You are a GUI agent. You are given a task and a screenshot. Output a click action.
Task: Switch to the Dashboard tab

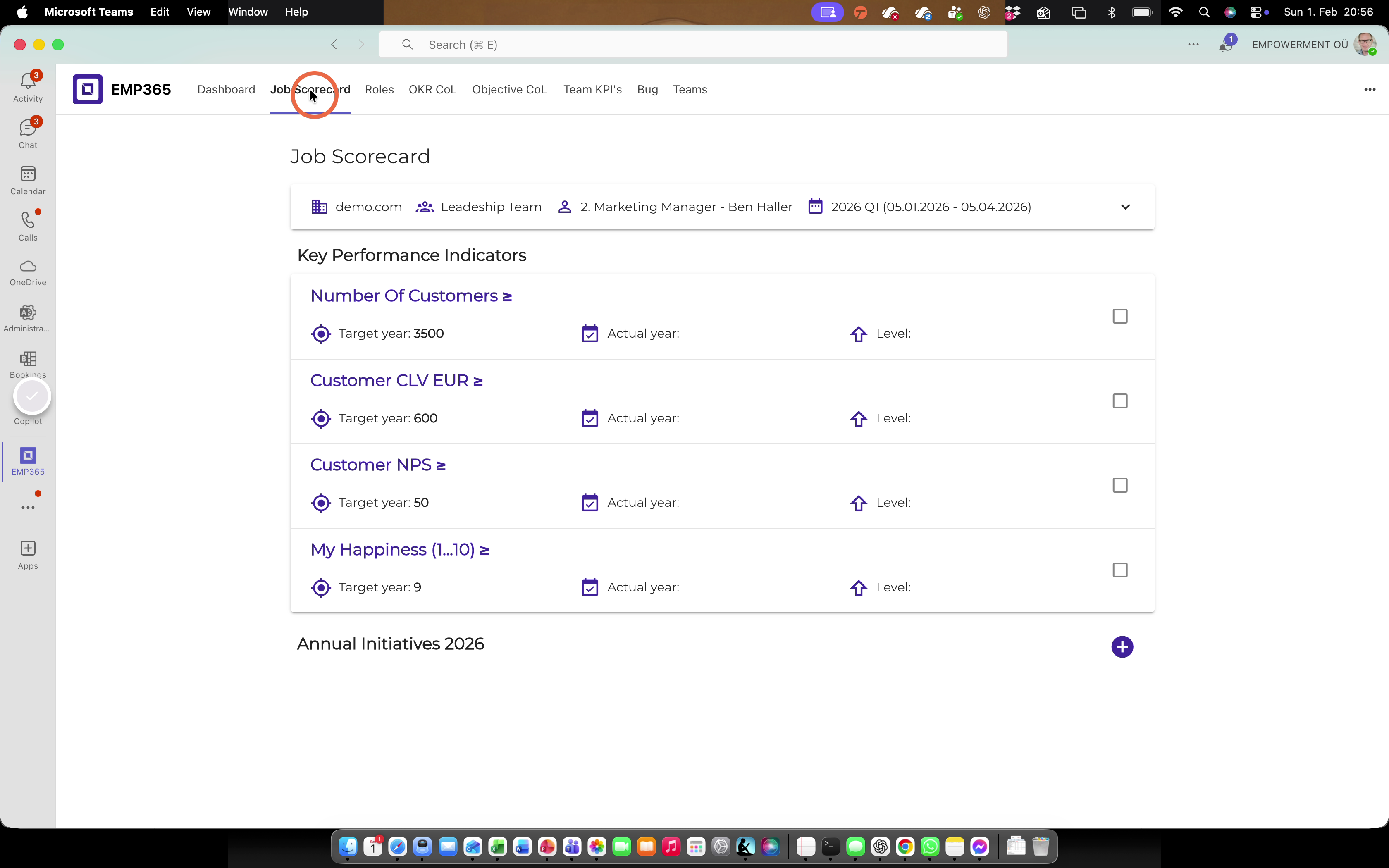[x=226, y=90]
